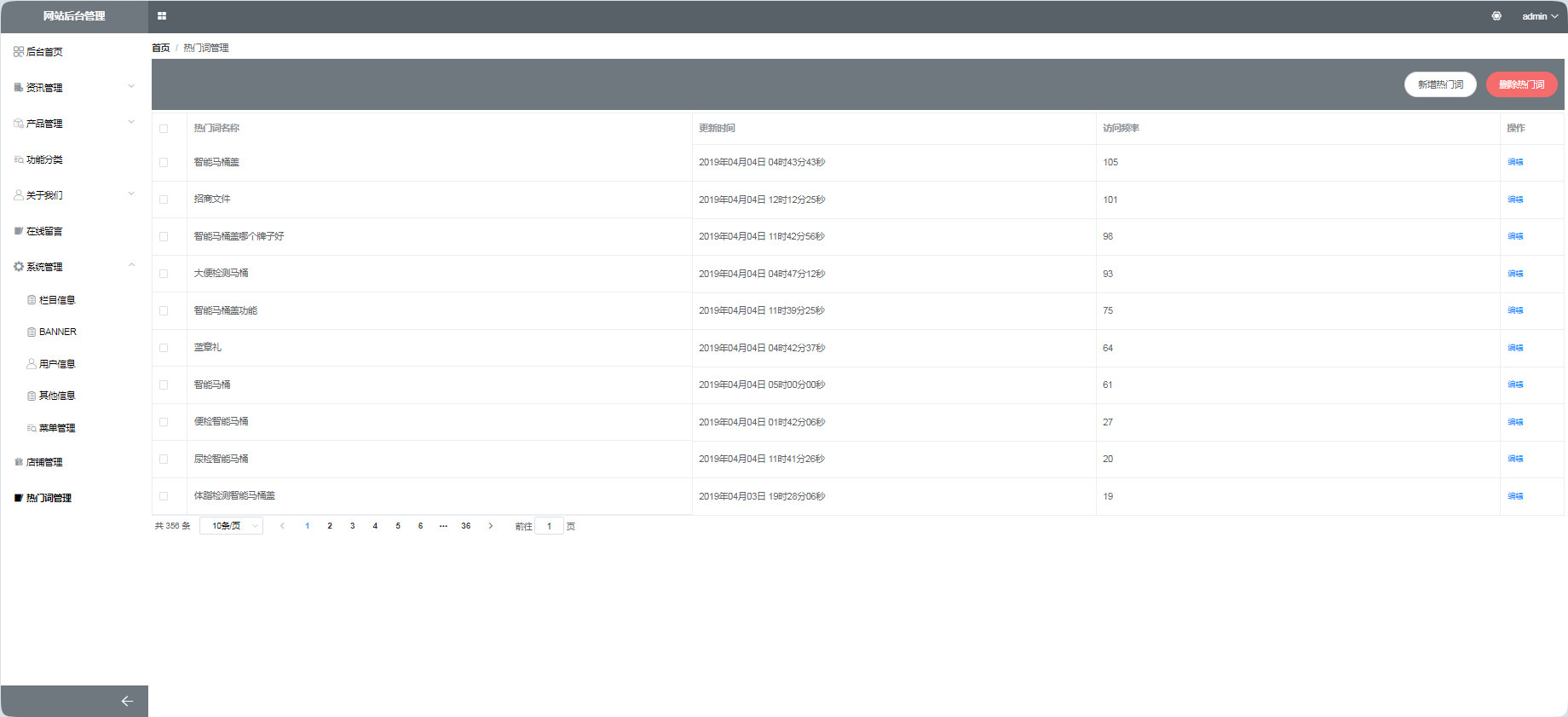Edit the 智能马桶盖哪个牌子好 entry

(x=1515, y=236)
